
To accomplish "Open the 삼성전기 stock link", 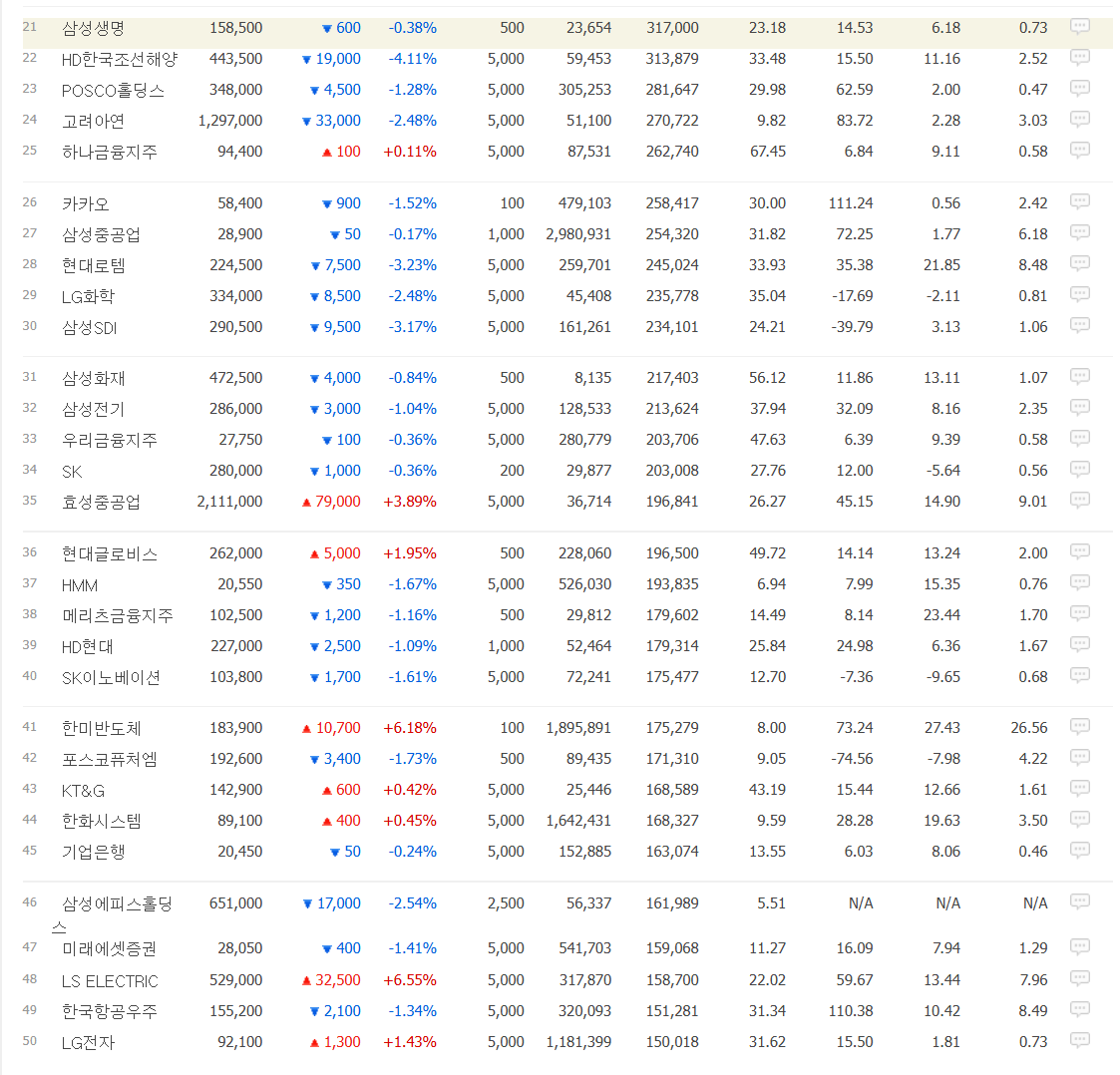I will coord(93,409).
